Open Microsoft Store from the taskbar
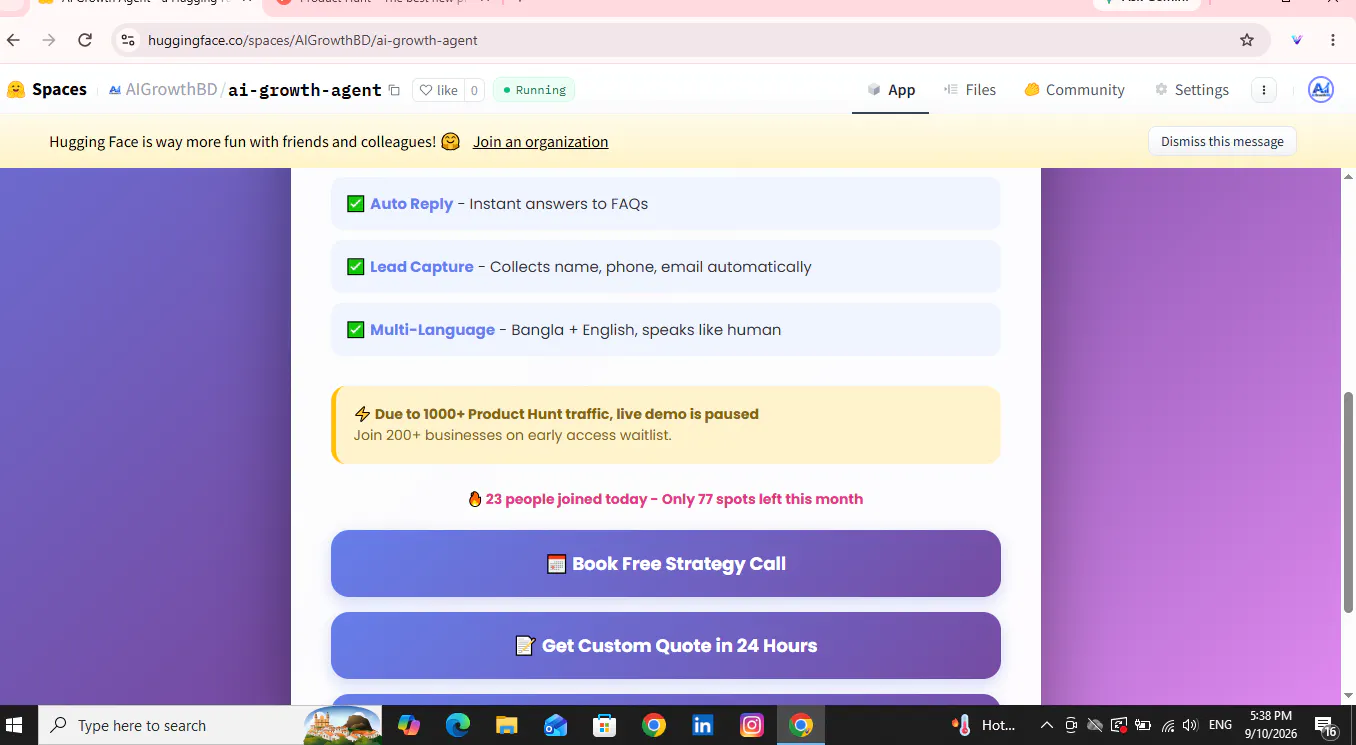The height and width of the screenshot is (745, 1356). pos(605,725)
